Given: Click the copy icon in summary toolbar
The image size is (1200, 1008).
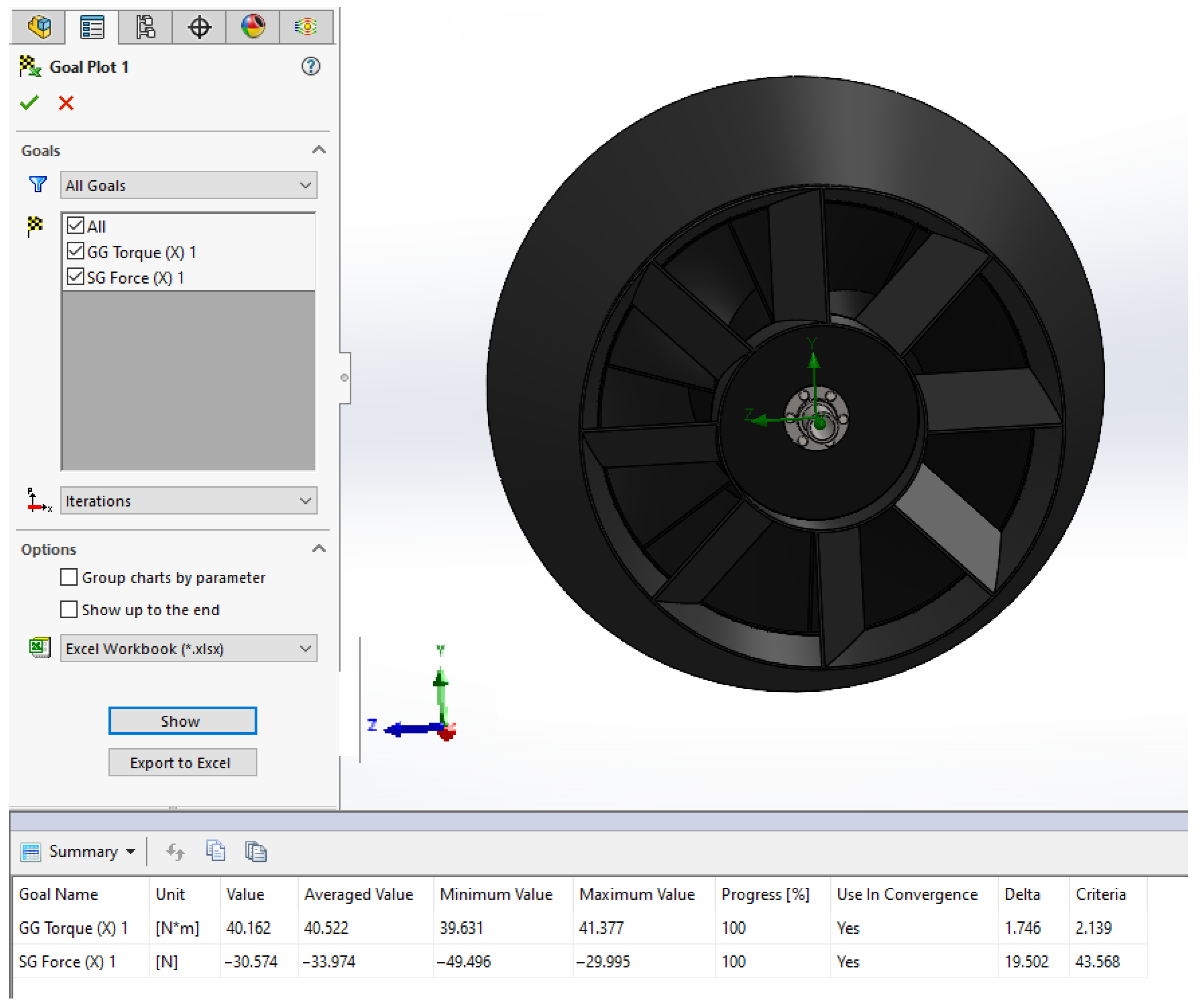Looking at the screenshot, I should (x=216, y=852).
